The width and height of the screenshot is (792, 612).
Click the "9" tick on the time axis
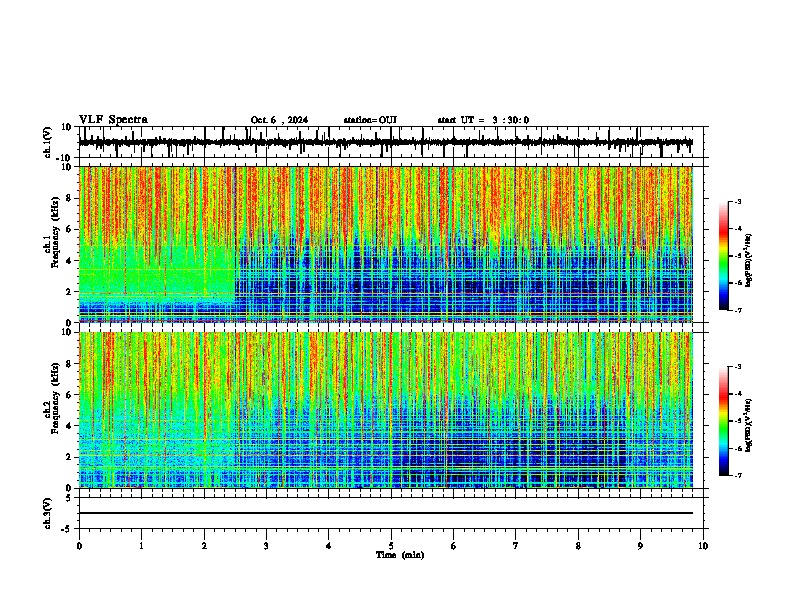640,546
